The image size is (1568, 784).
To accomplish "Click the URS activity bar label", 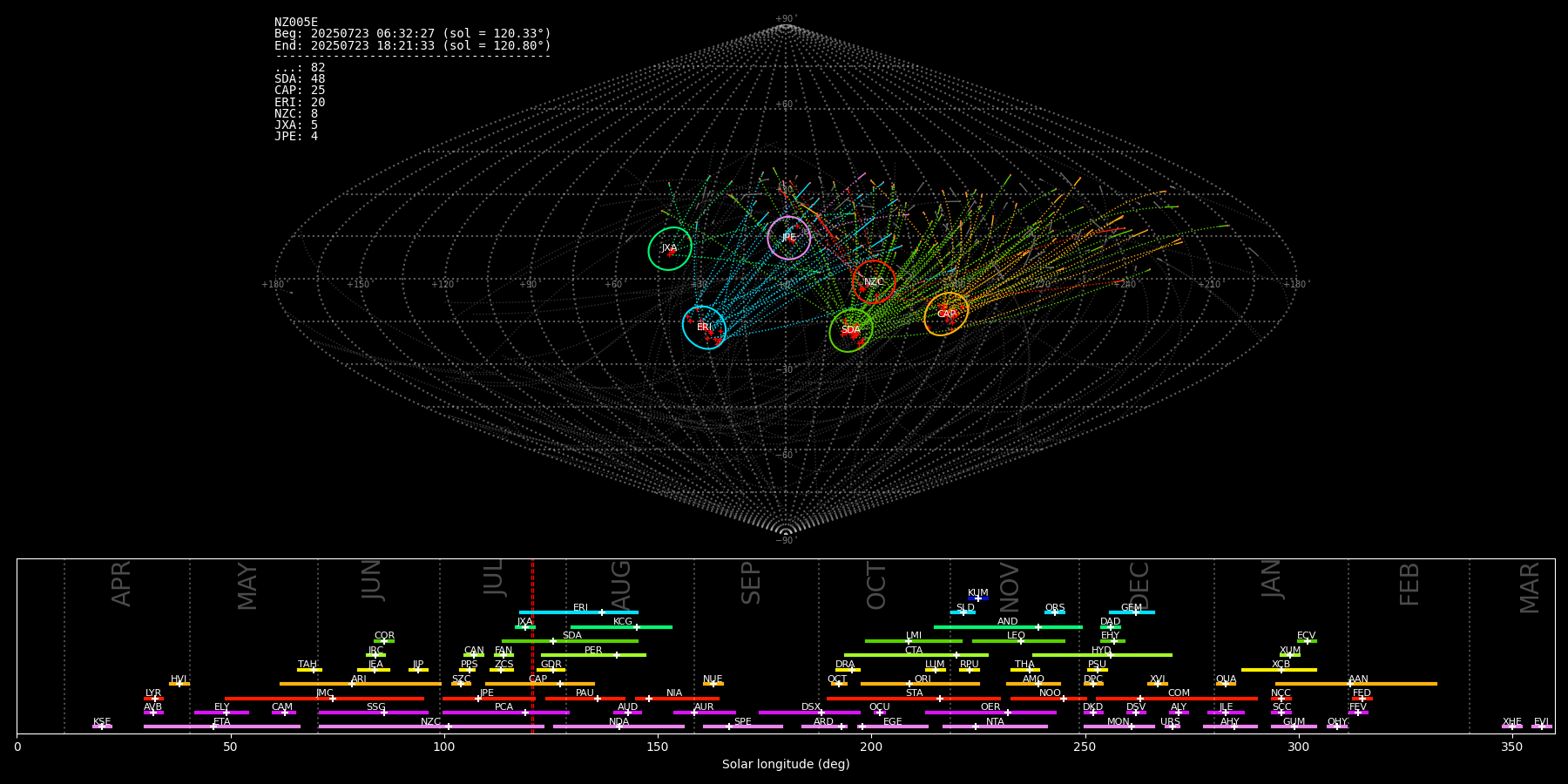I will 1170,722.
